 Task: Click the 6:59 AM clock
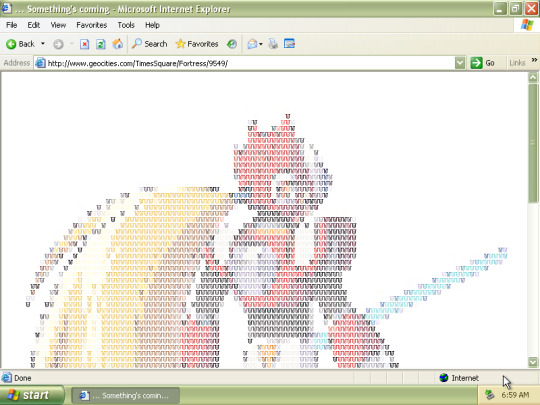click(x=515, y=395)
